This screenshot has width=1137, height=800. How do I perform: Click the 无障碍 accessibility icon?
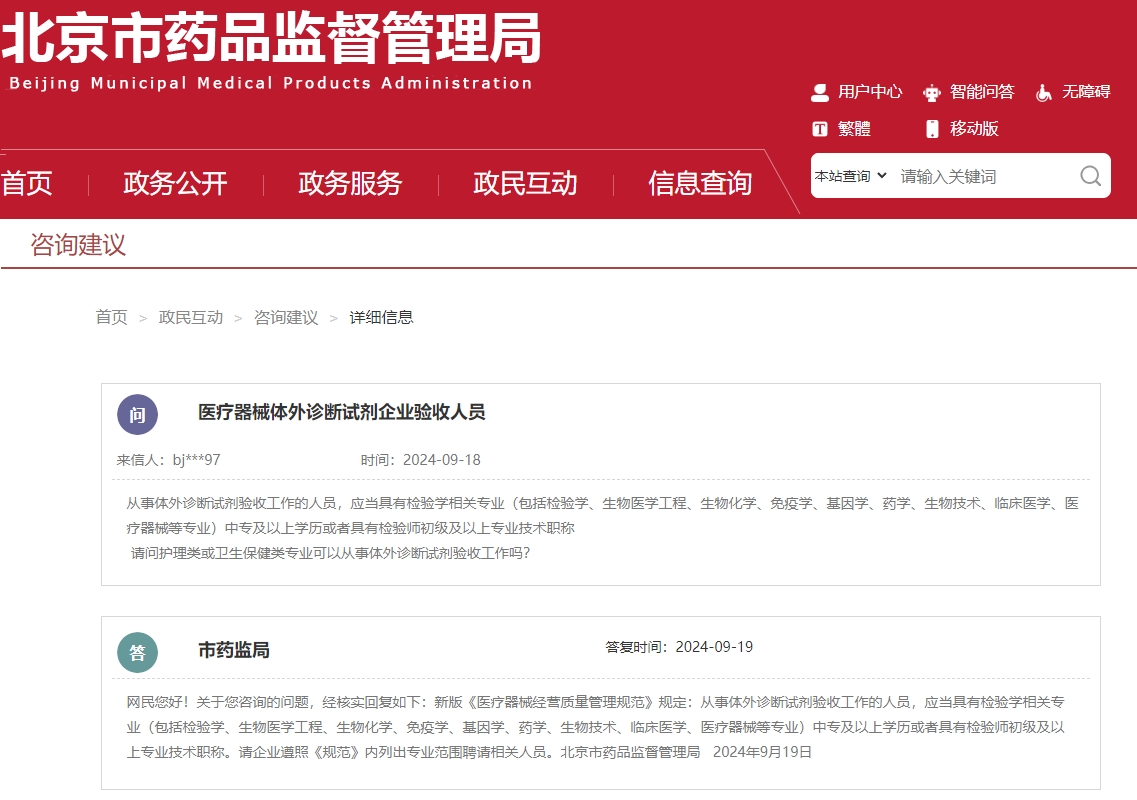coord(1046,92)
